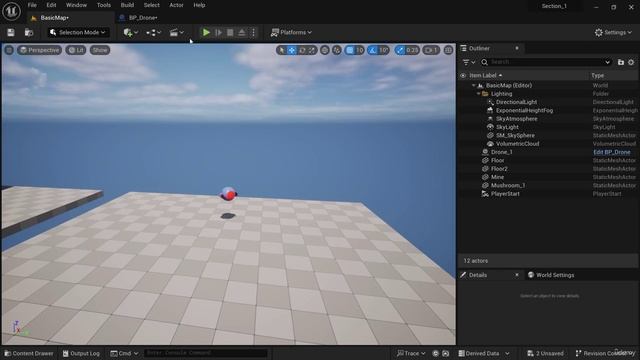Open the Build menu
This screenshot has width=640, height=360.
click(x=127, y=5)
